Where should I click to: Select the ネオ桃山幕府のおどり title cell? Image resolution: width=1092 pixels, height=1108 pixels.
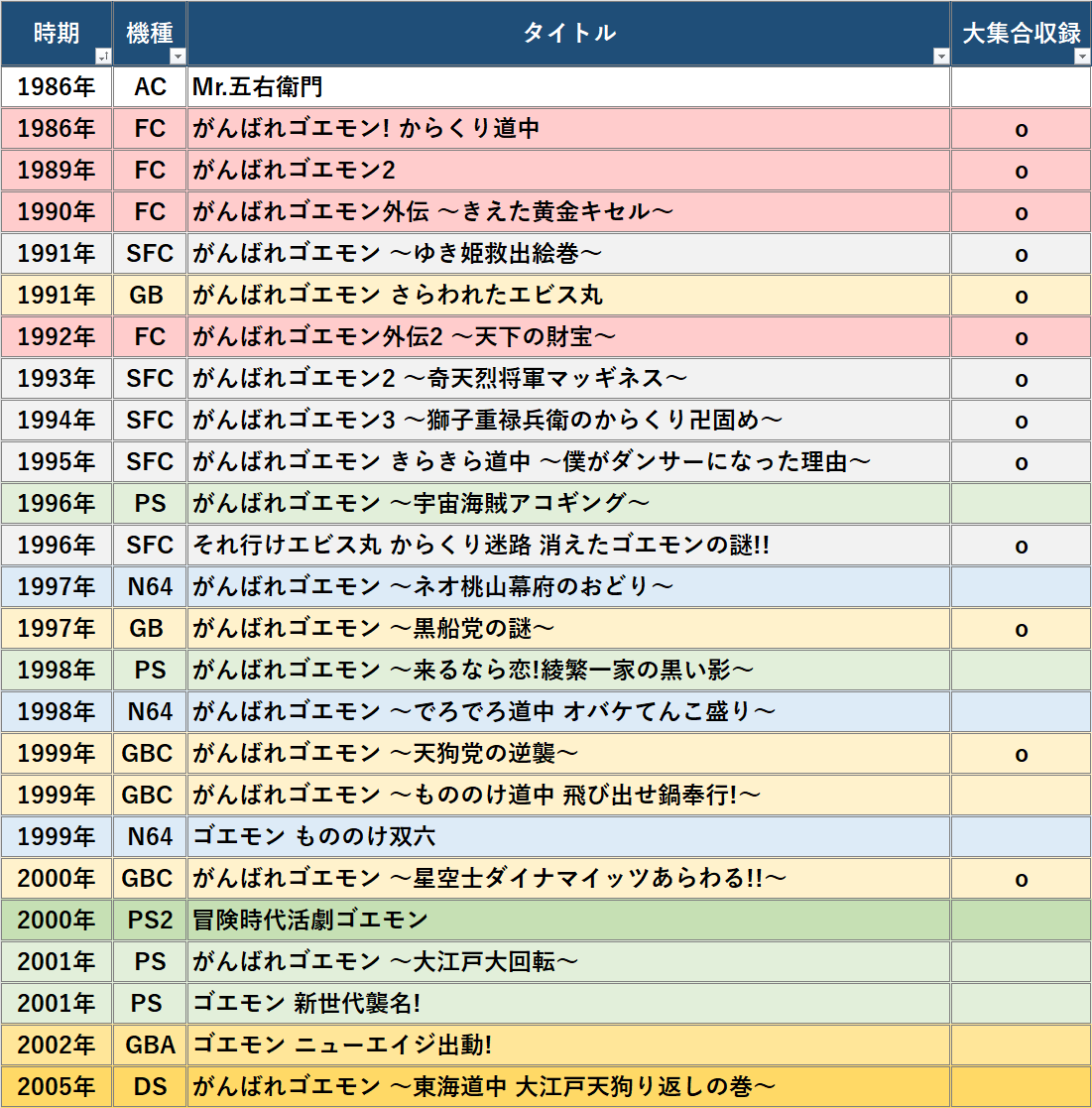568,587
